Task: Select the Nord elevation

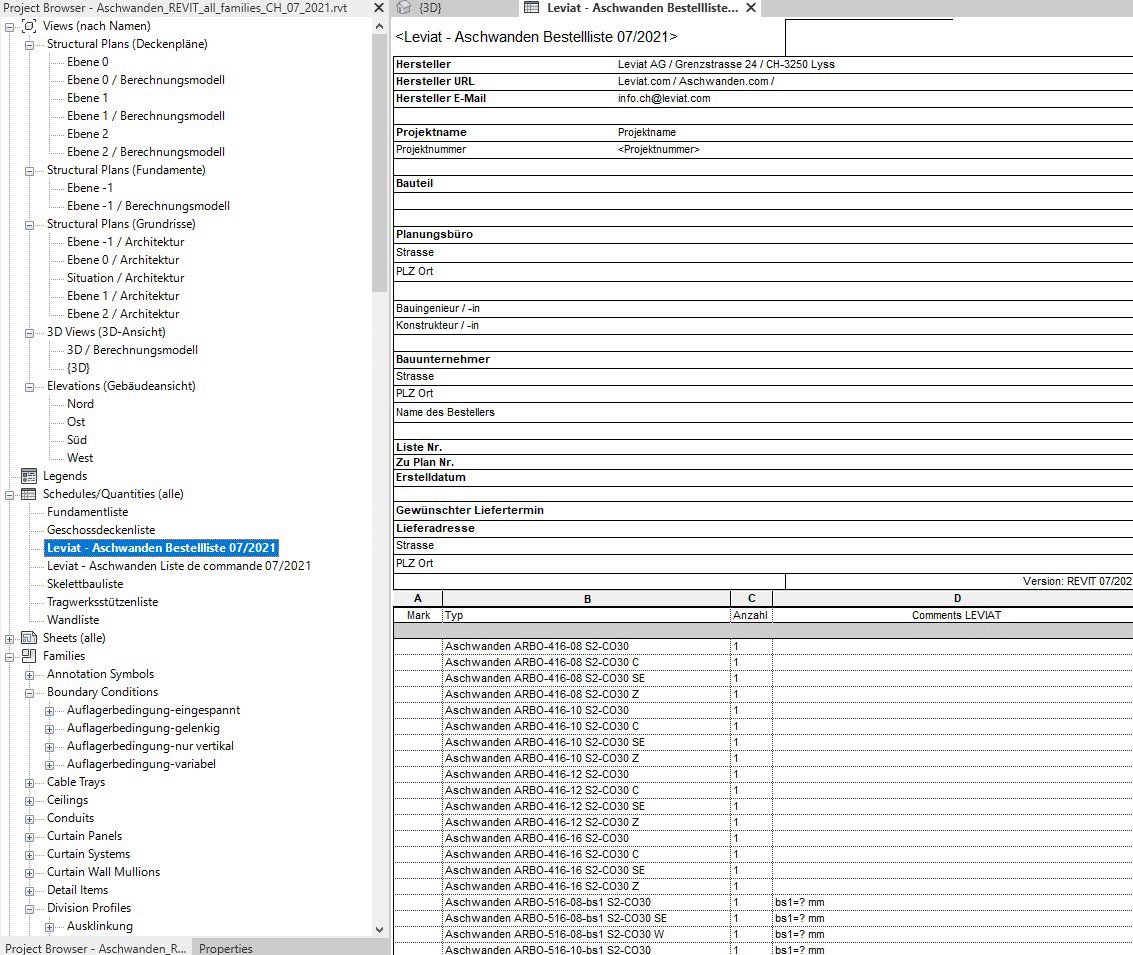Action: point(80,404)
